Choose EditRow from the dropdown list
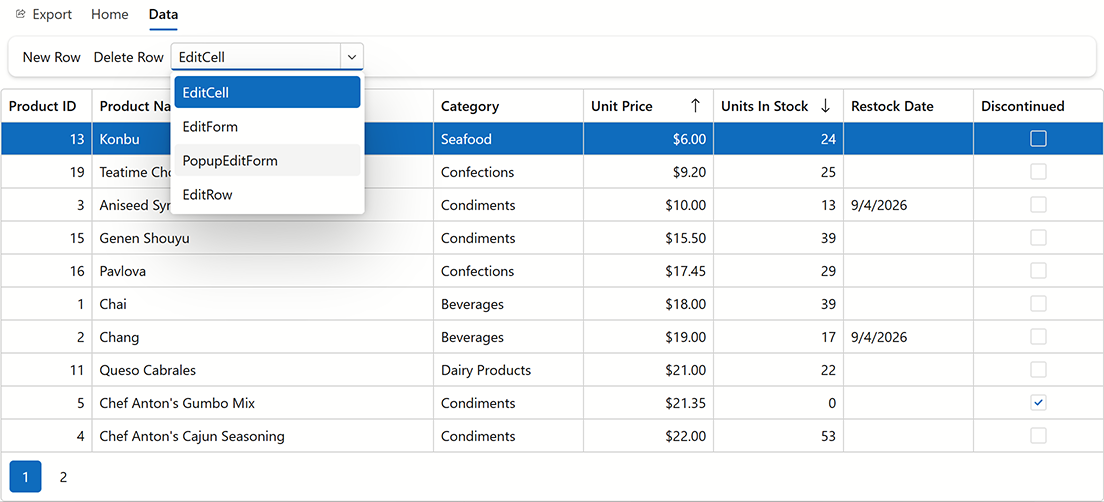 coord(268,194)
